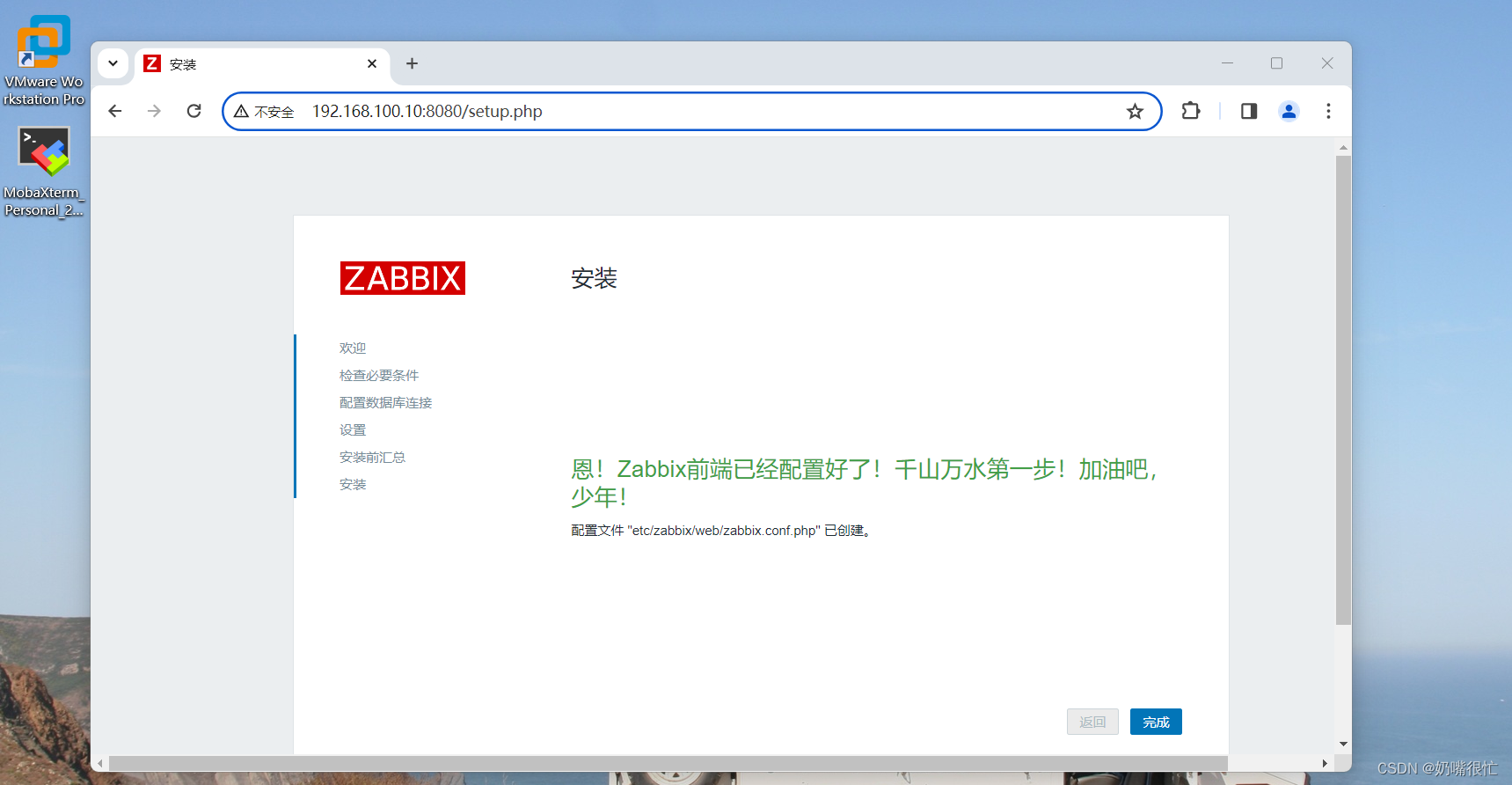
Task: Select the 配置数据库连接 setup step
Action: pos(385,403)
